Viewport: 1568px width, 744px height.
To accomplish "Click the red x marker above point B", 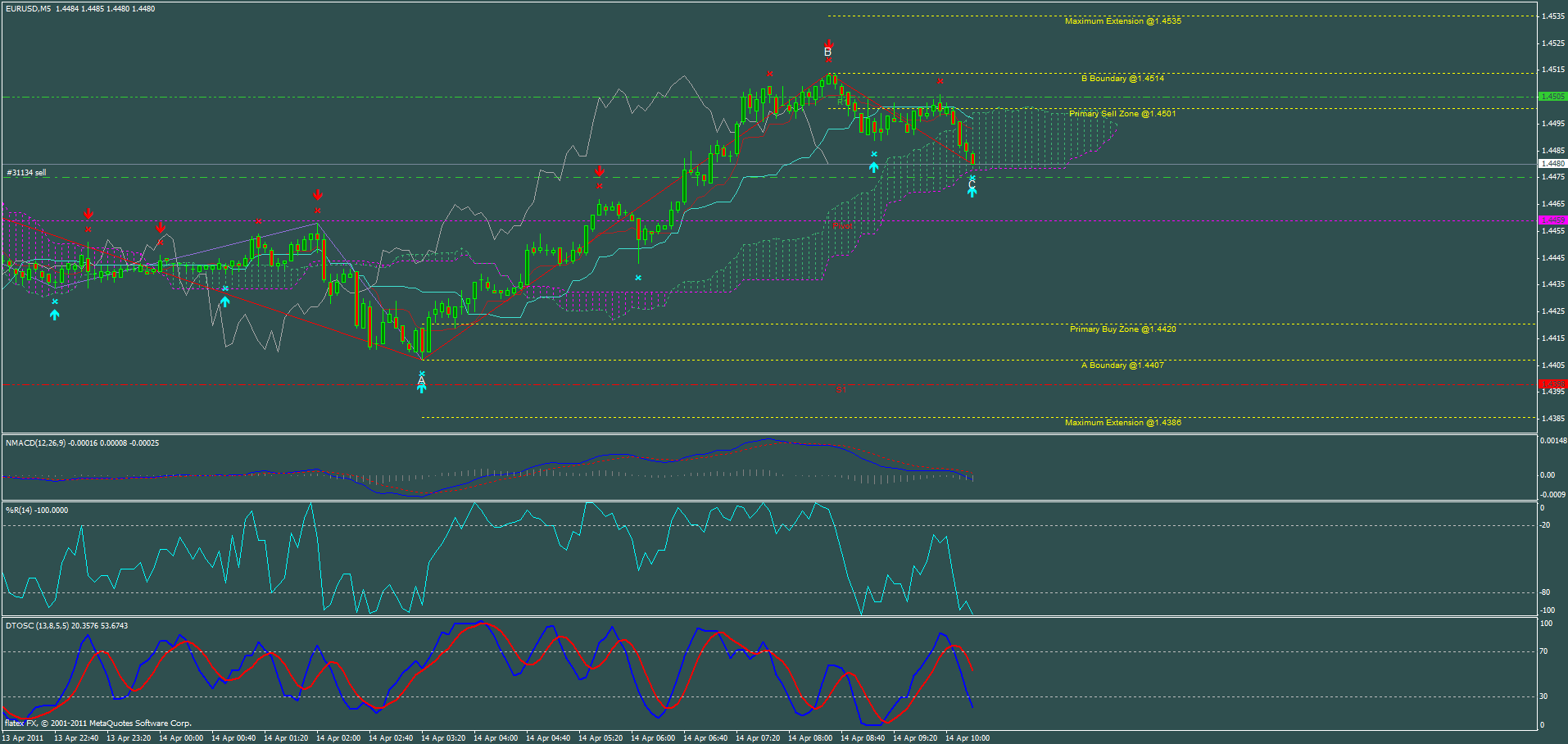I will [x=828, y=60].
